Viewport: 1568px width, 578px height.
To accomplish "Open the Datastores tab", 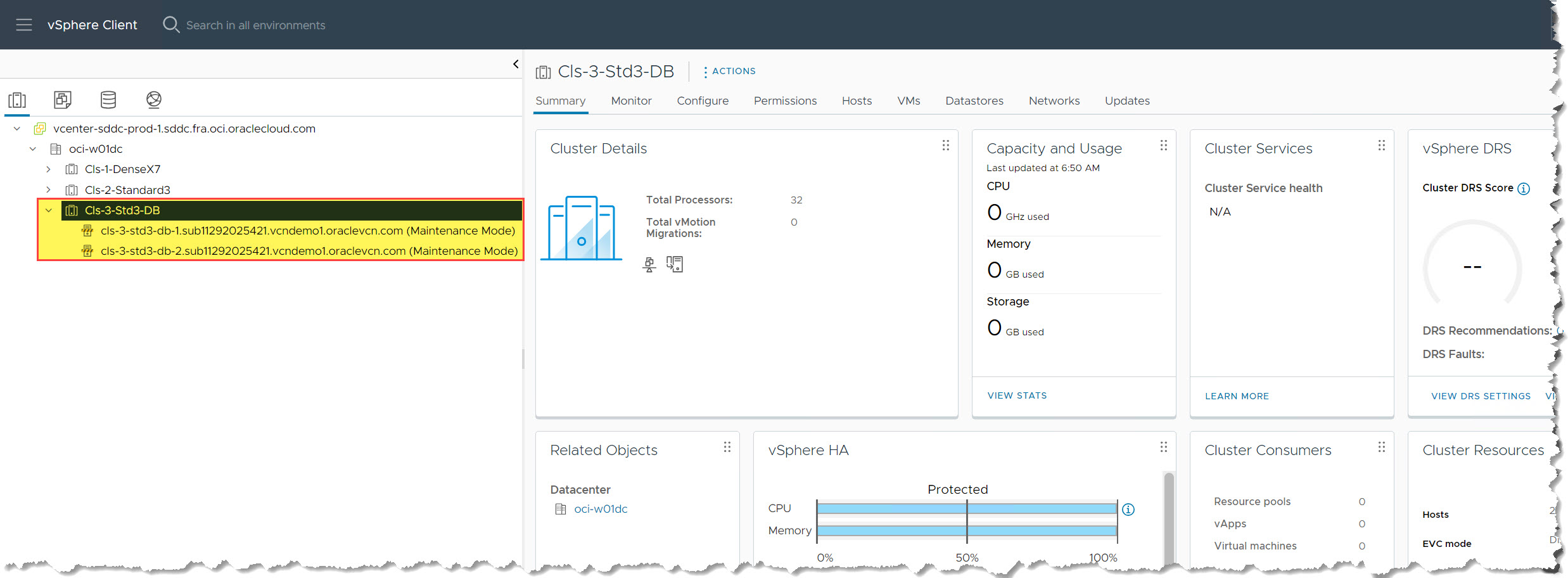I will [x=974, y=101].
